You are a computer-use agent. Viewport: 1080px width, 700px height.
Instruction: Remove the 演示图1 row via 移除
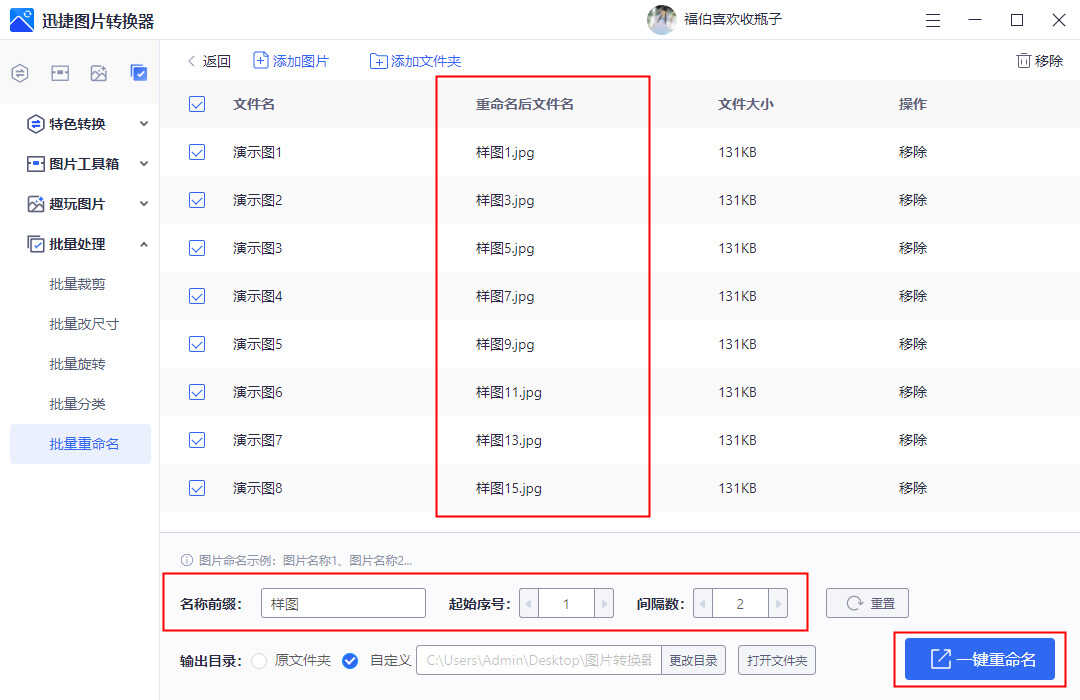pyautogui.click(x=913, y=152)
